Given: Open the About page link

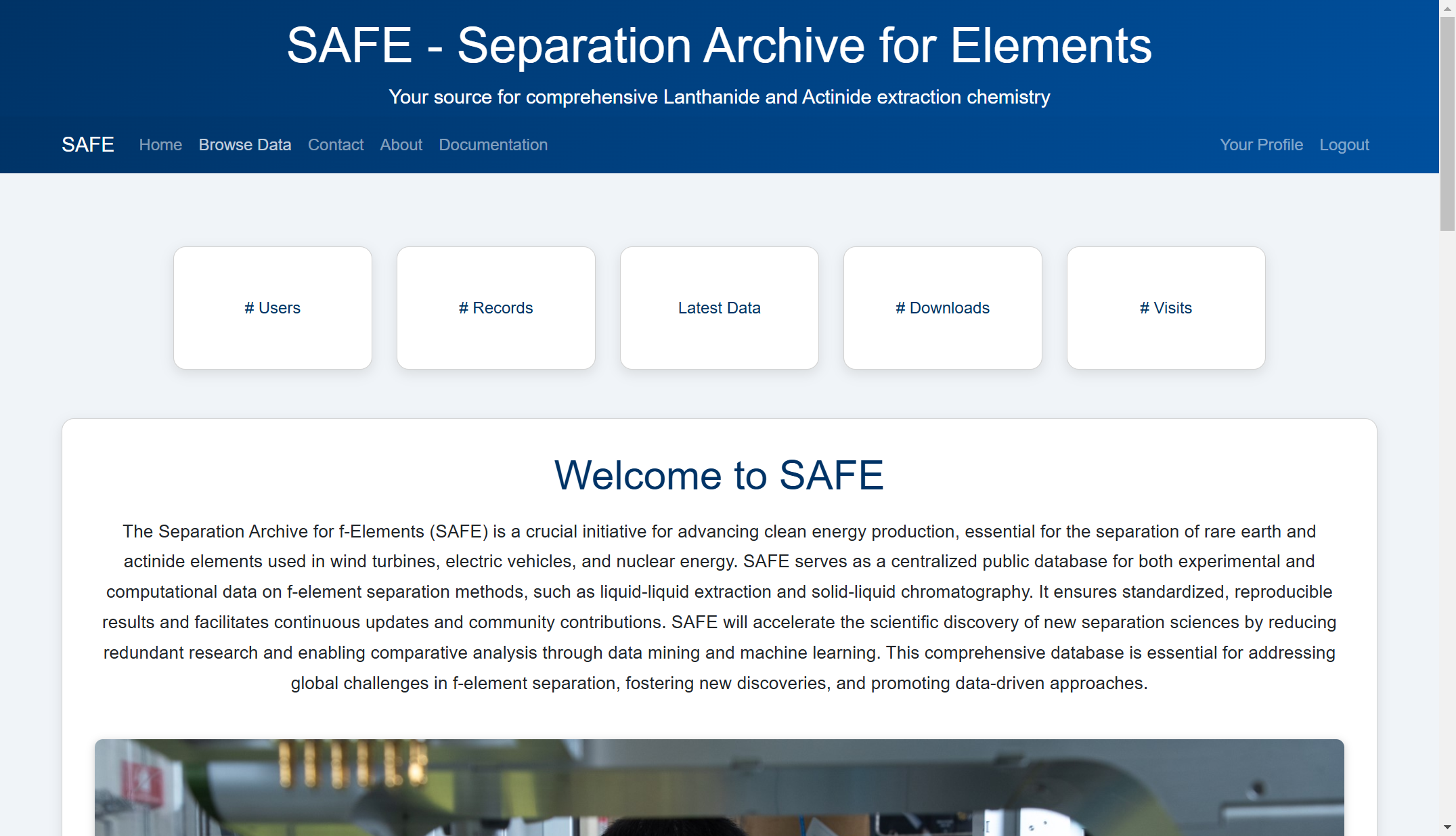Looking at the screenshot, I should [x=401, y=145].
